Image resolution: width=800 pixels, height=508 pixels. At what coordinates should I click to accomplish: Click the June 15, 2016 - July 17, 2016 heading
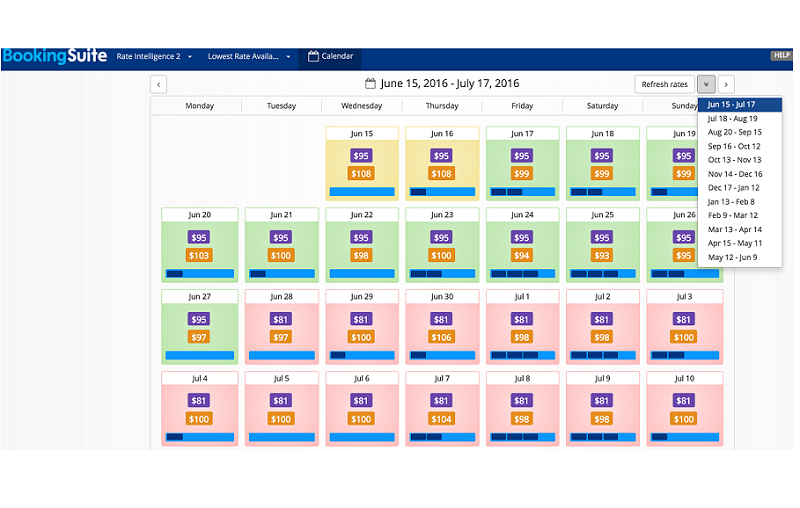click(x=449, y=84)
